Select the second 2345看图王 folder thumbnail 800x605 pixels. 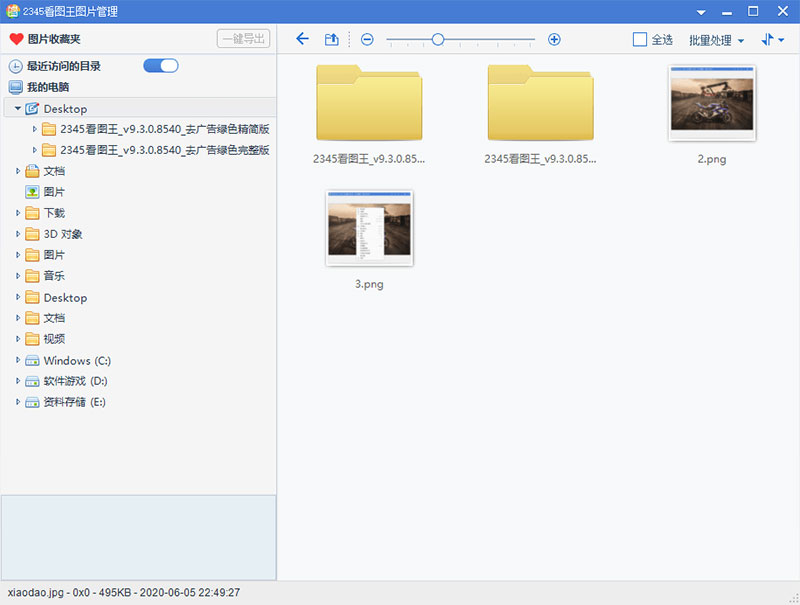540,103
